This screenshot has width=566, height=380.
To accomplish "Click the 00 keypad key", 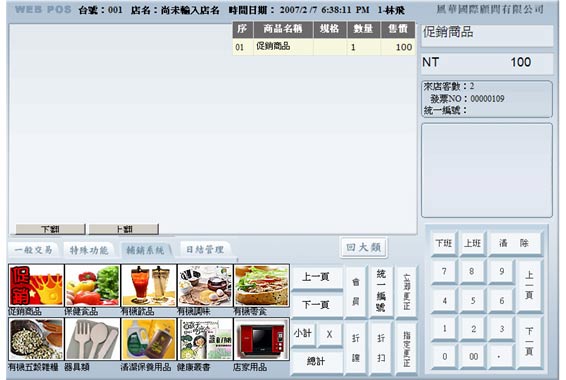I will coord(473,357).
